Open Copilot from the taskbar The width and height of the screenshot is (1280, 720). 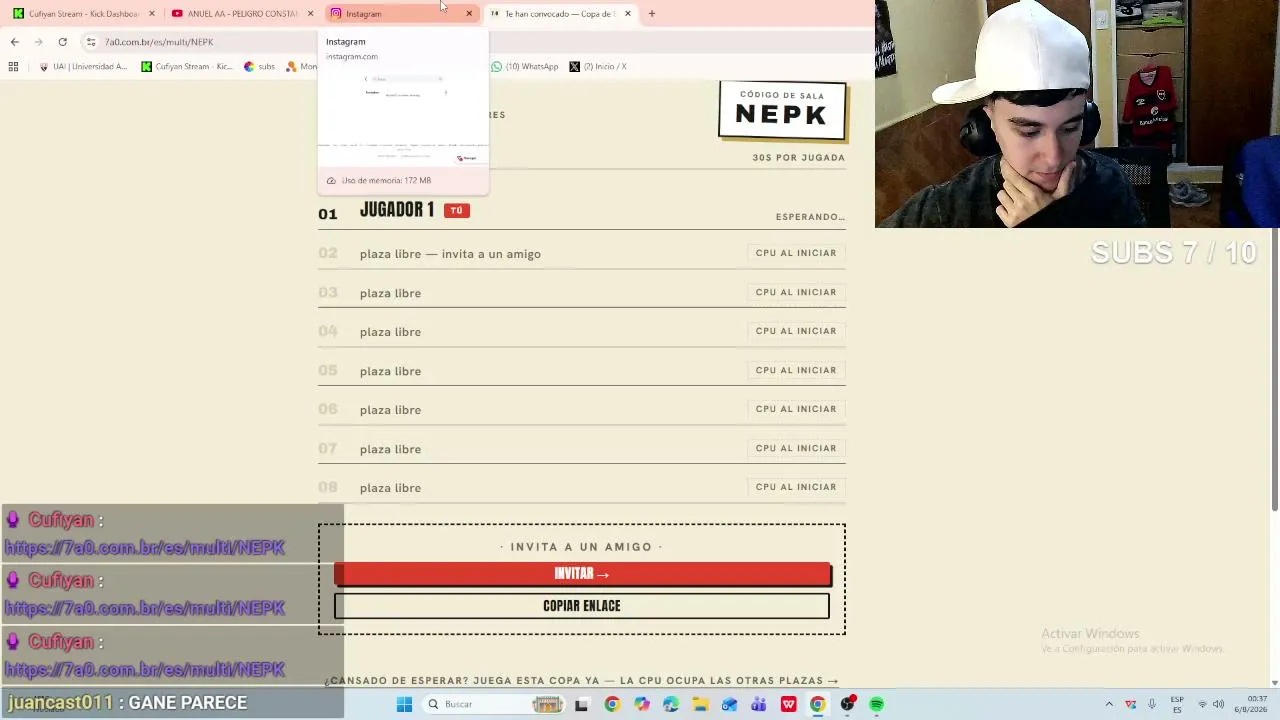click(x=641, y=704)
